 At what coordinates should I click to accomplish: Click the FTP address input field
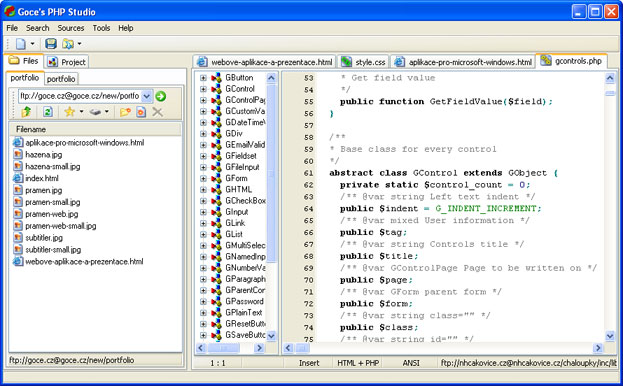pos(79,96)
